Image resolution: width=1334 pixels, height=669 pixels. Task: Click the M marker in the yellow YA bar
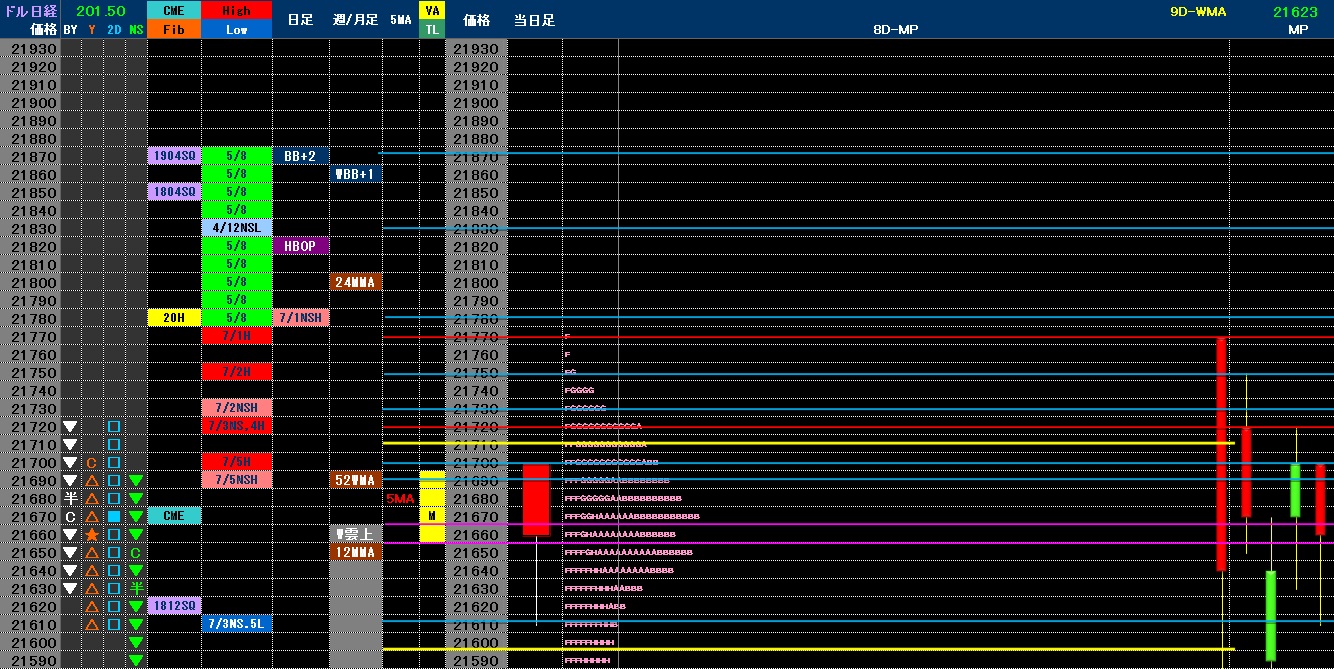[432, 516]
